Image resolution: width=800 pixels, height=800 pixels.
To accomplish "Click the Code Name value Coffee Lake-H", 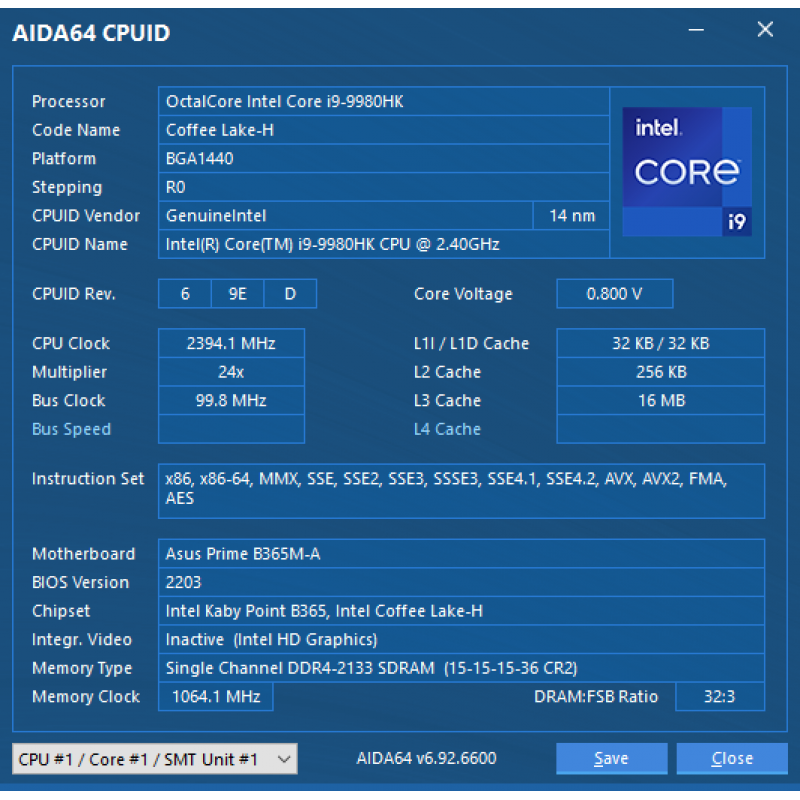I will pyautogui.click(x=384, y=130).
